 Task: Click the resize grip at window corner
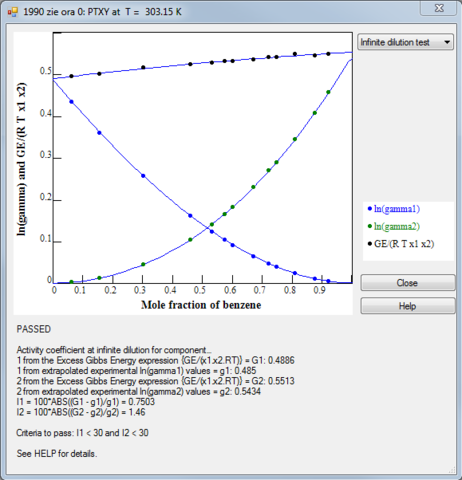click(452, 470)
